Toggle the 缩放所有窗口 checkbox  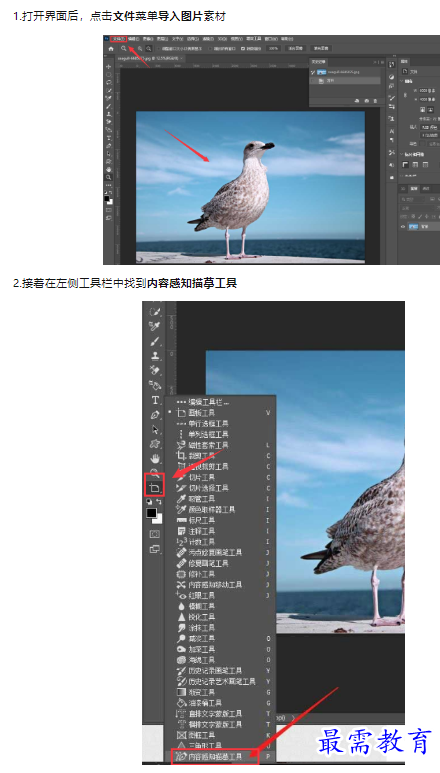pyautogui.click(x=210, y=48)
